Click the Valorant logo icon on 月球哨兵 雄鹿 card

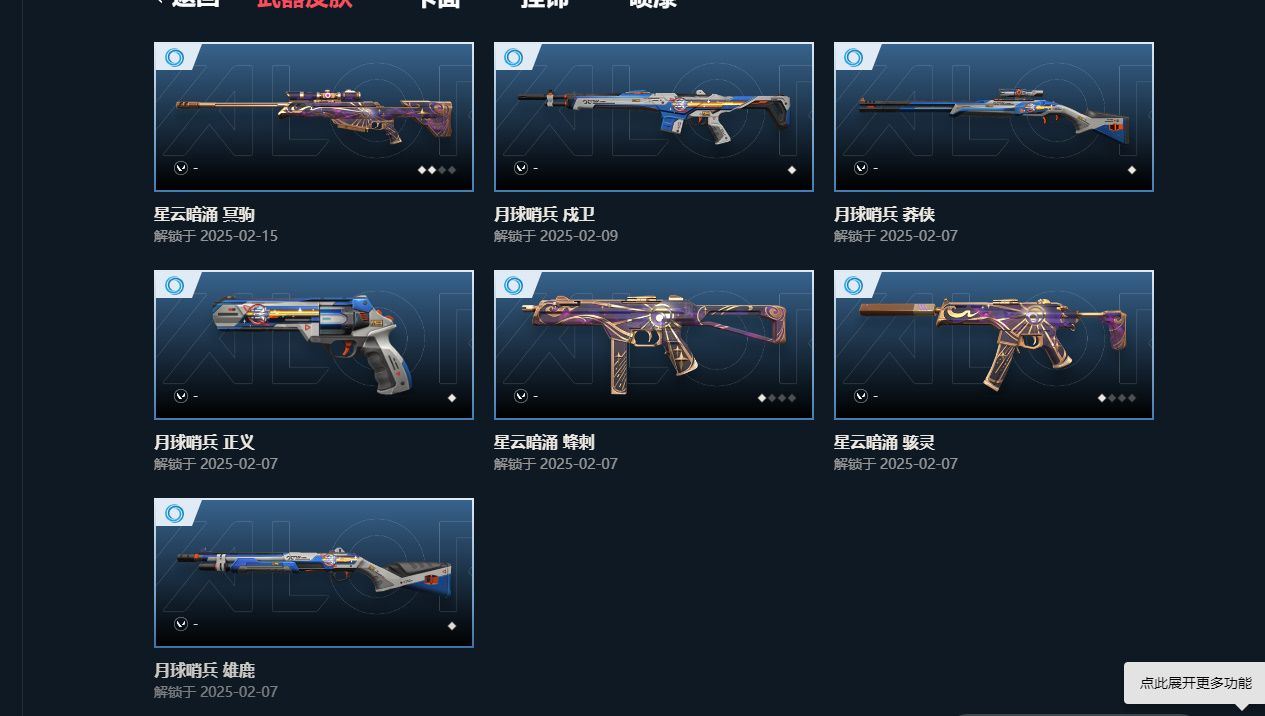181,624
